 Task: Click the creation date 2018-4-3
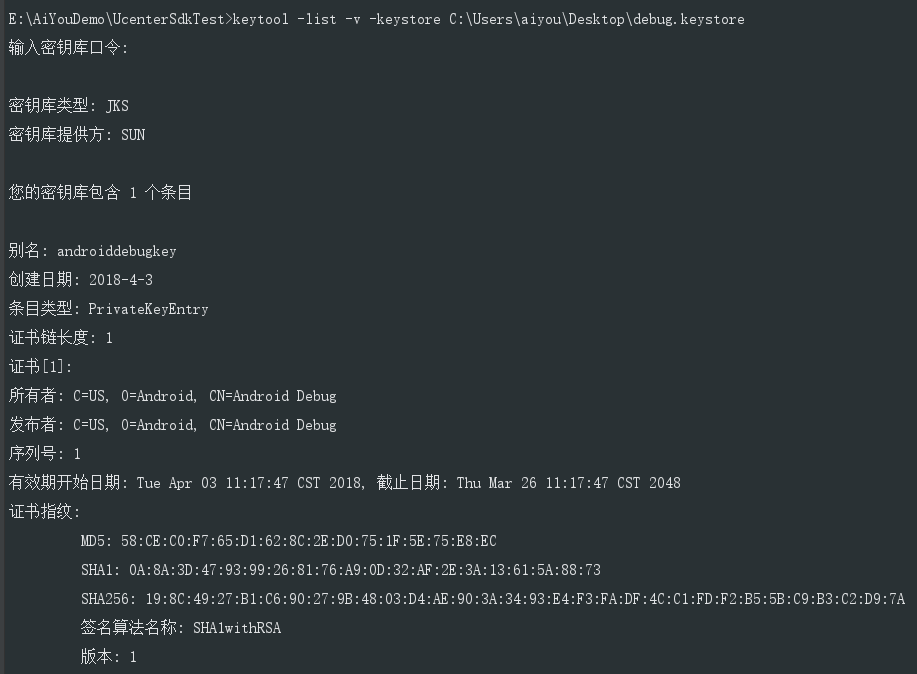[x=120, y=280]
